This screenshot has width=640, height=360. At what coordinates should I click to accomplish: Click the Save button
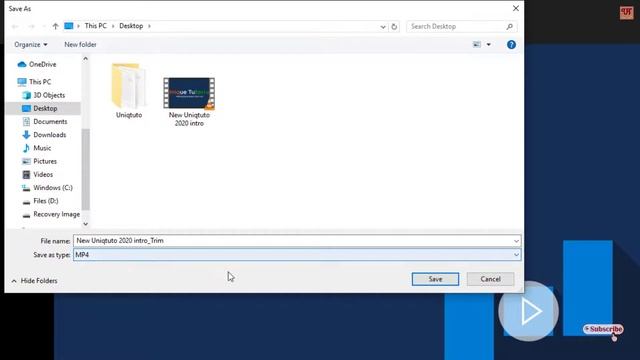435,279
